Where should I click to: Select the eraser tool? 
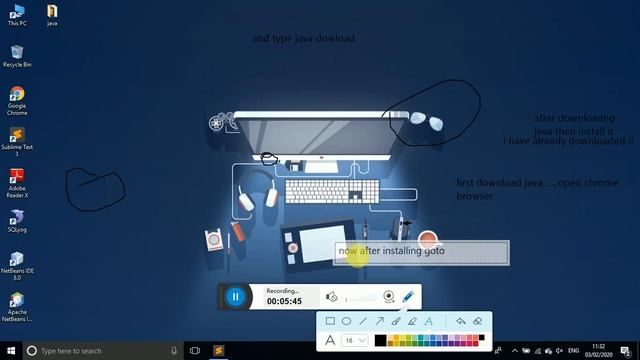[478, 321]
